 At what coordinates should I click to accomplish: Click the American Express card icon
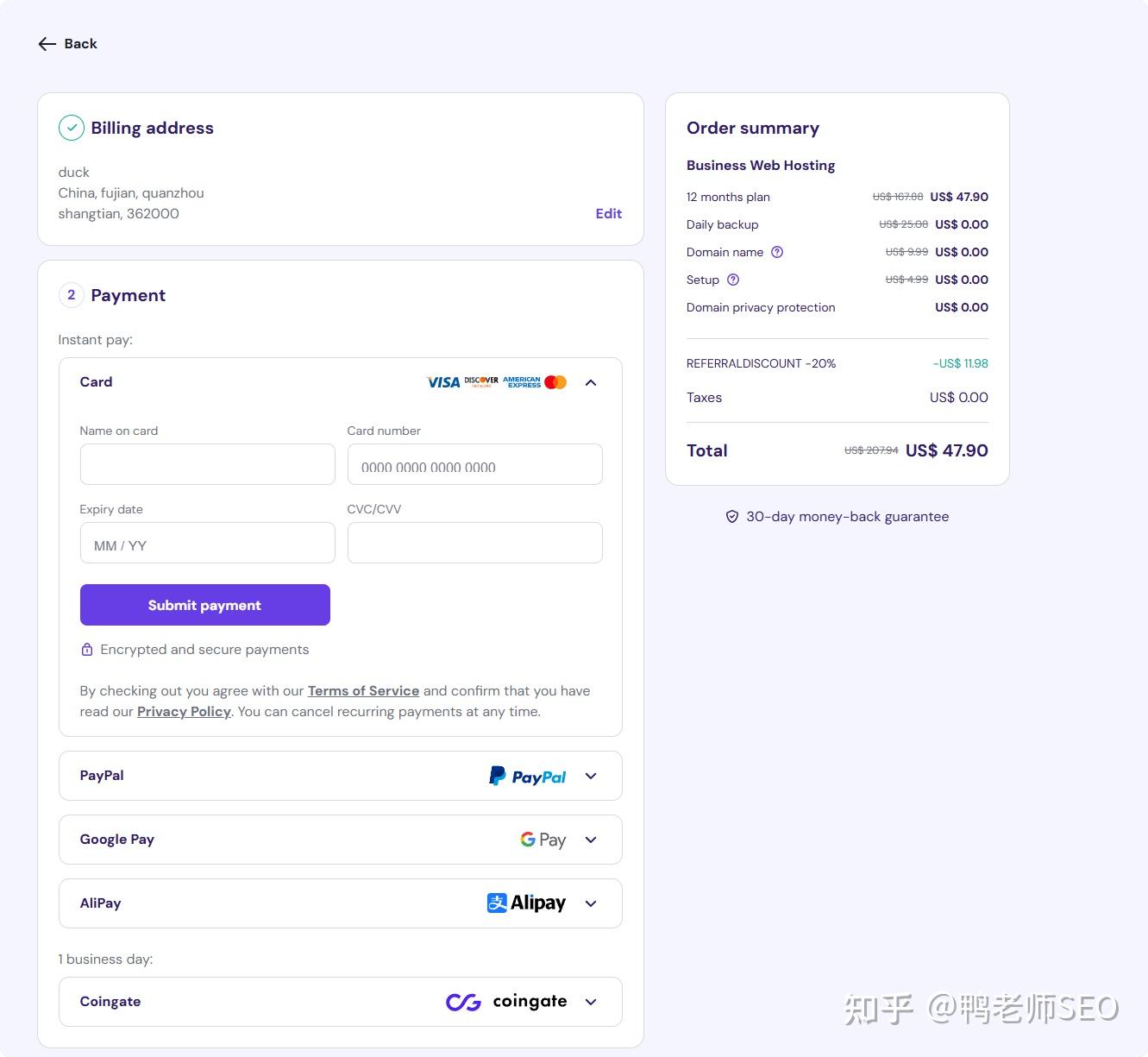(x=522, y=381)
